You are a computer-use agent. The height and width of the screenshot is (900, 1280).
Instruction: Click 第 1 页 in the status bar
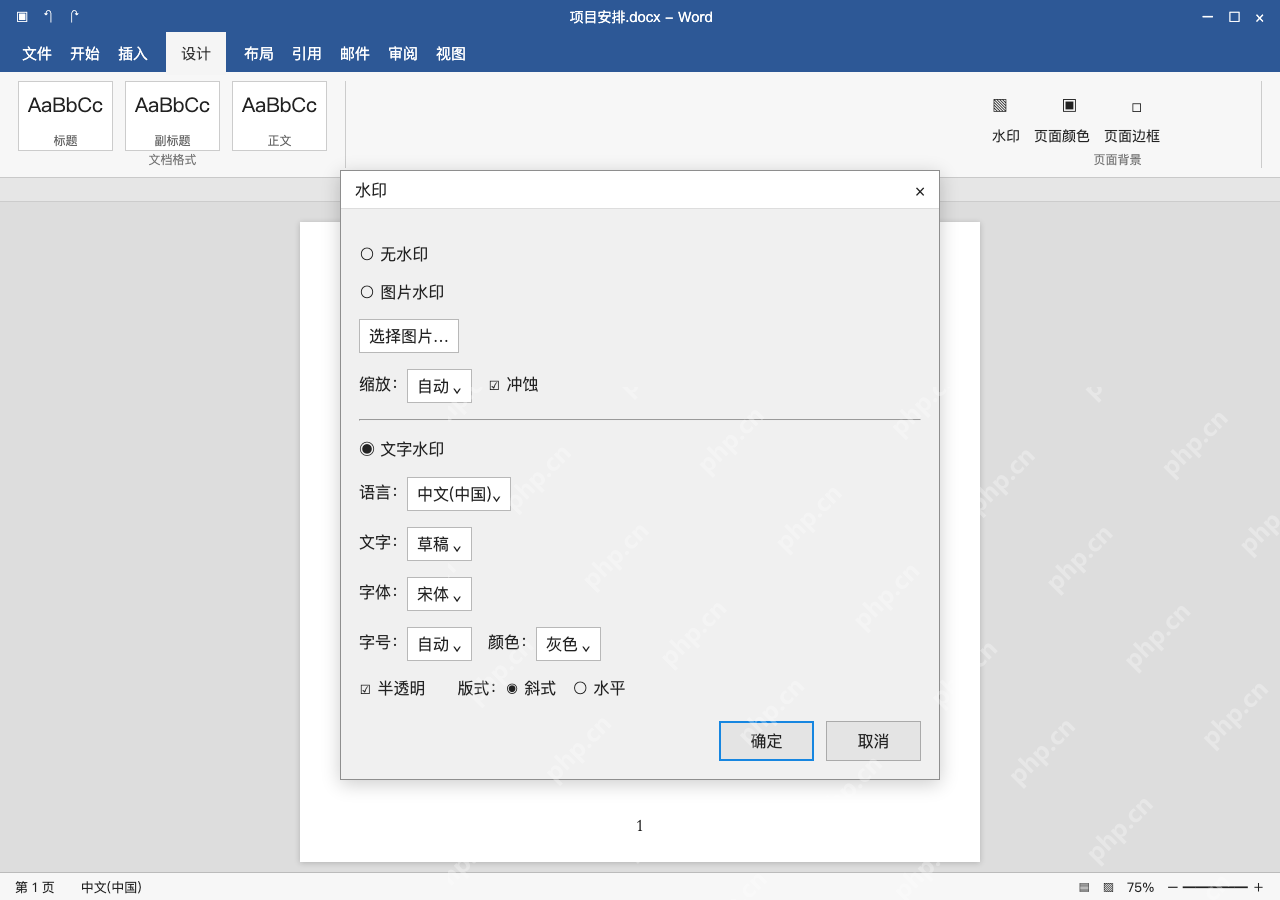click(35, 887)
